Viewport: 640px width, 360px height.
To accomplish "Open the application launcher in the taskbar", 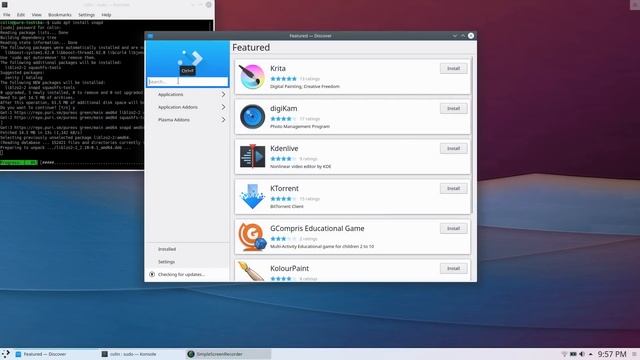I will pos(6,354).
